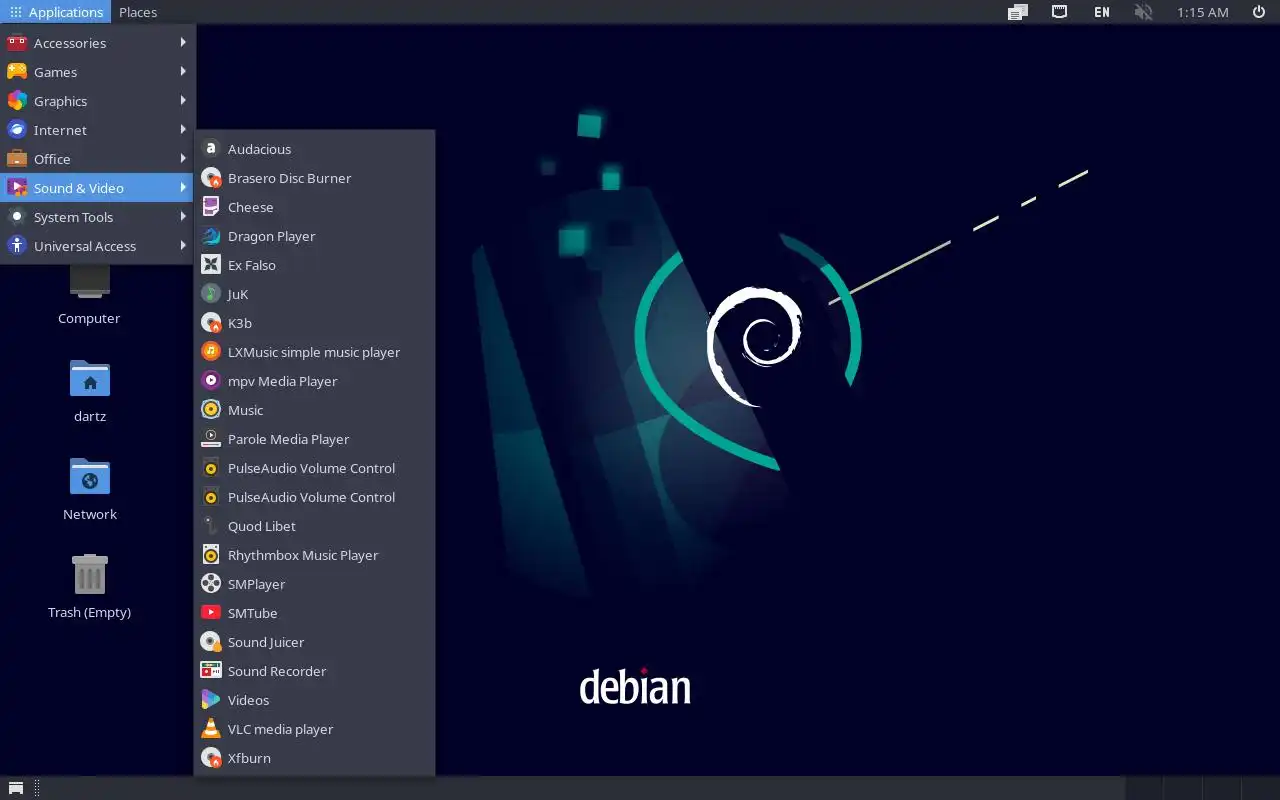Expand the Games submenu arrow

(x=183, y=72)
